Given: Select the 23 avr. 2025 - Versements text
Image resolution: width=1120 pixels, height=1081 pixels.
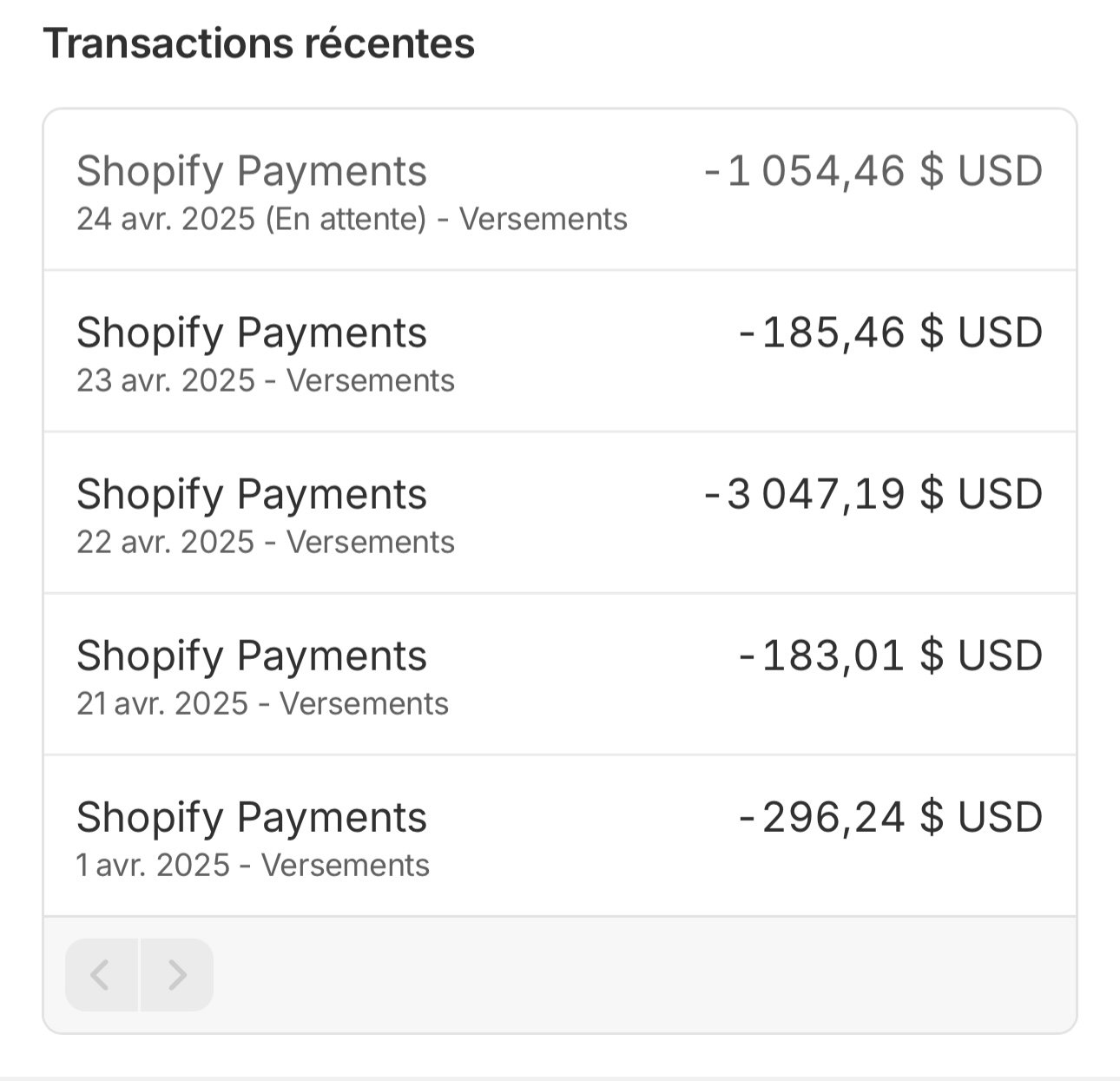Looking at the screenshot, I should tap(265, 381).
